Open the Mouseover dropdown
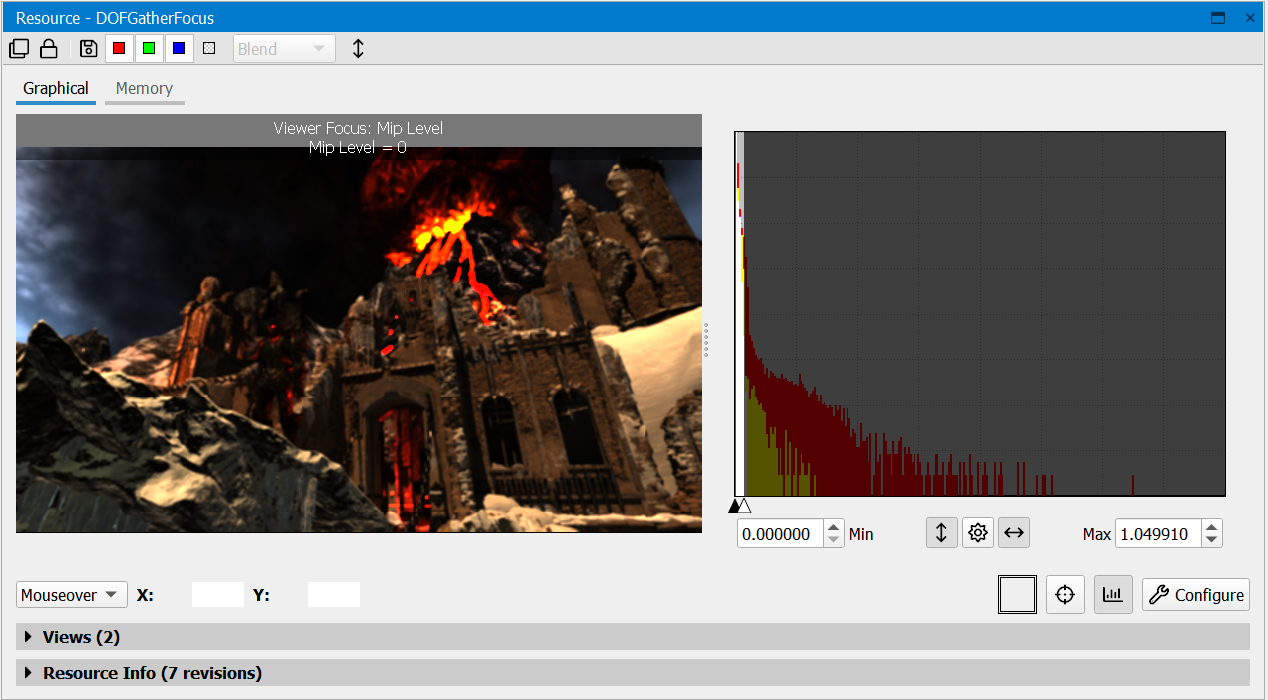This screenshot has height=700, width=1268. (71, 594)
